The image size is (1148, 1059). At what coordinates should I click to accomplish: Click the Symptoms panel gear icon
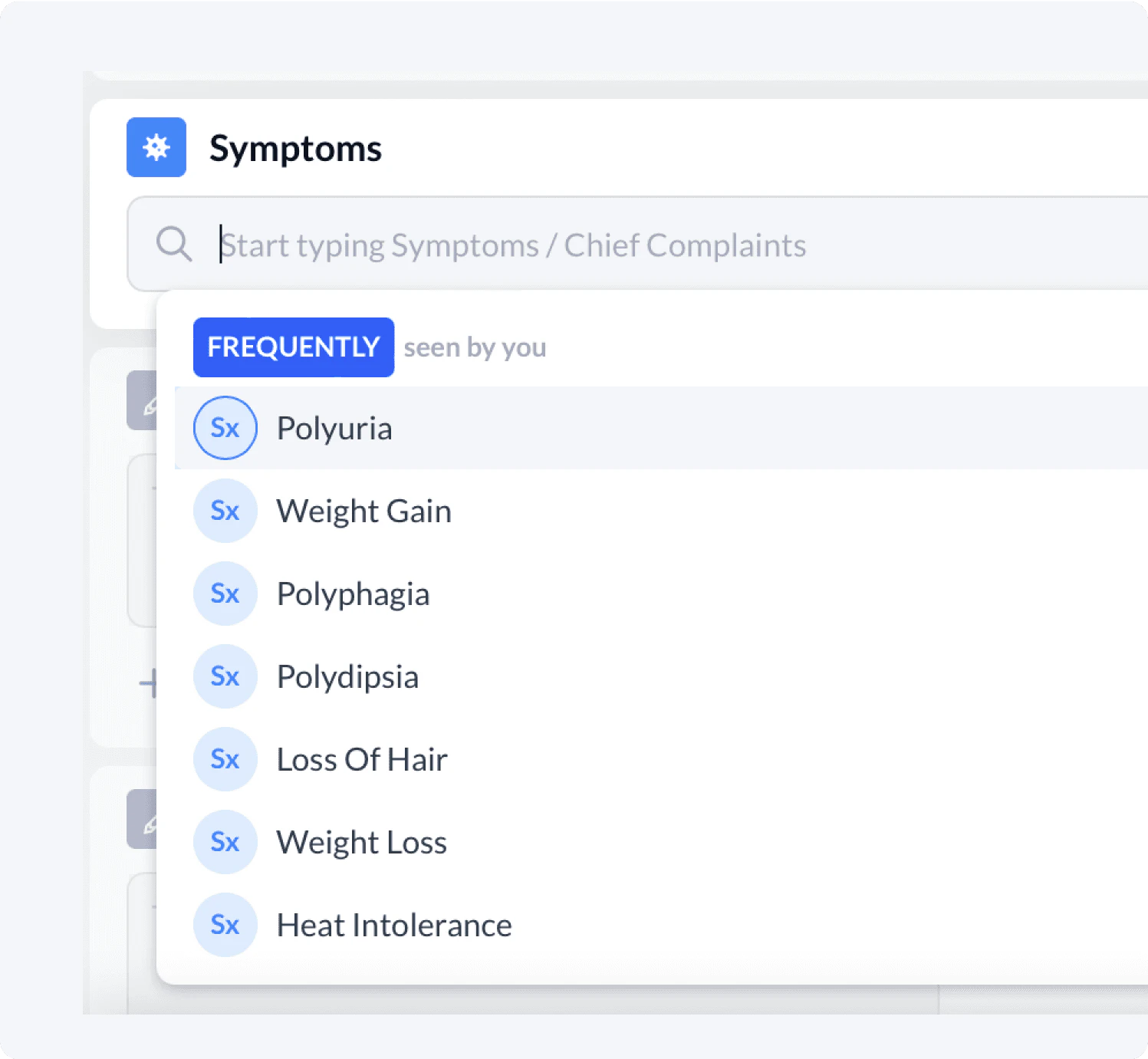tap(156, 146)
